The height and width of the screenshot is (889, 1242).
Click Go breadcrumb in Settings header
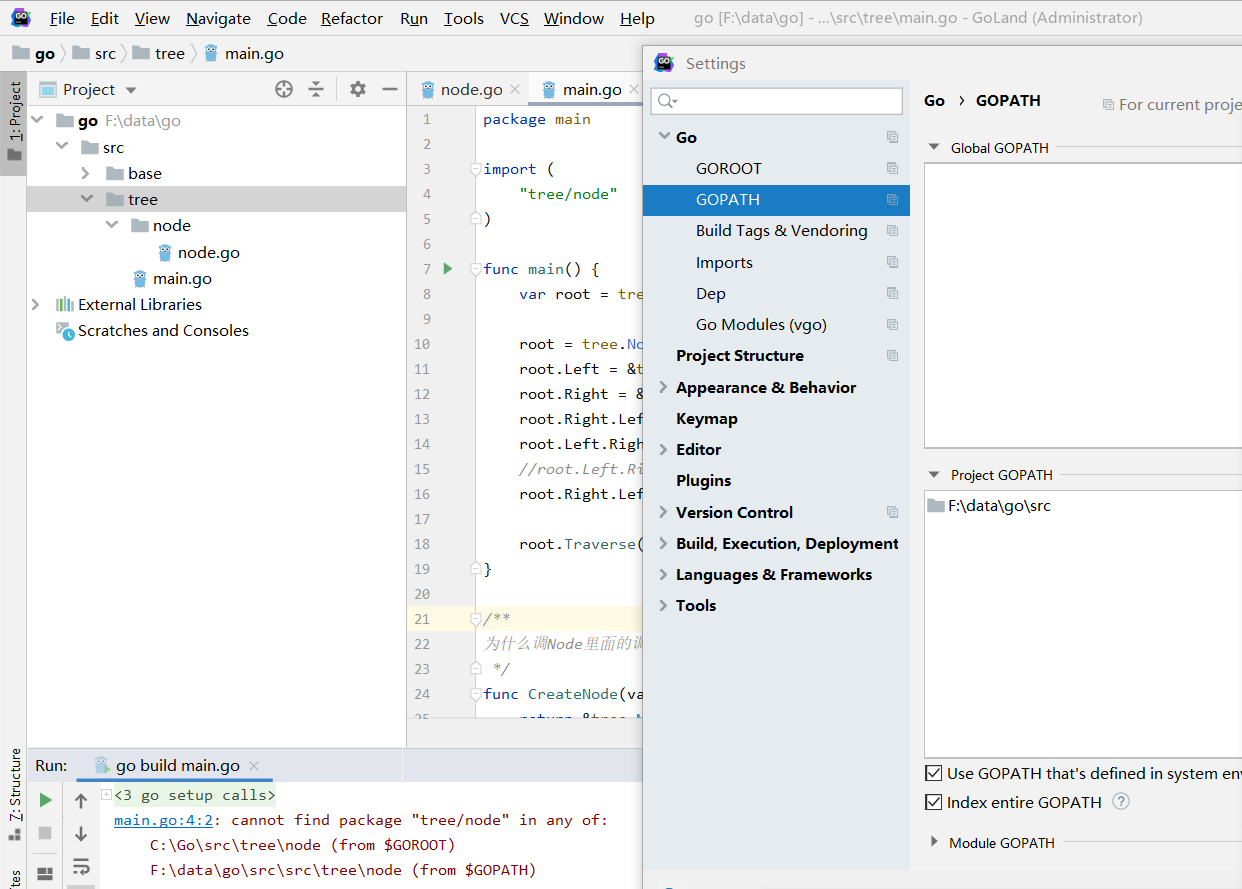coord(934,100)
